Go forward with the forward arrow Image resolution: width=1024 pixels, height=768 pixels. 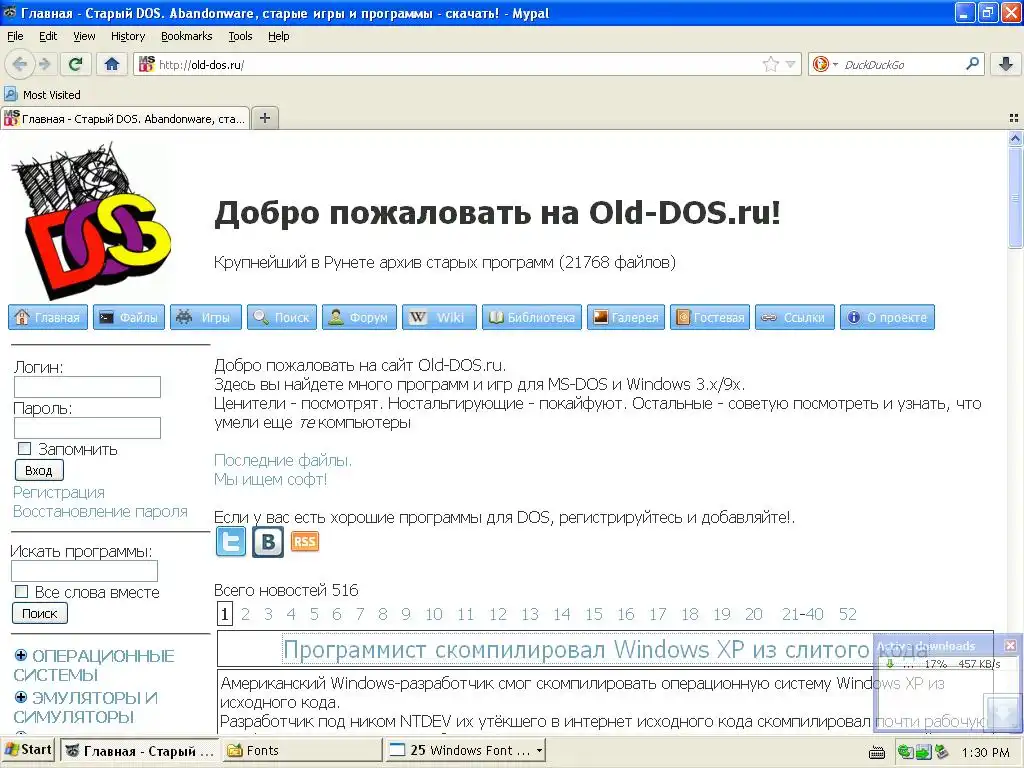tap(44, 64)
